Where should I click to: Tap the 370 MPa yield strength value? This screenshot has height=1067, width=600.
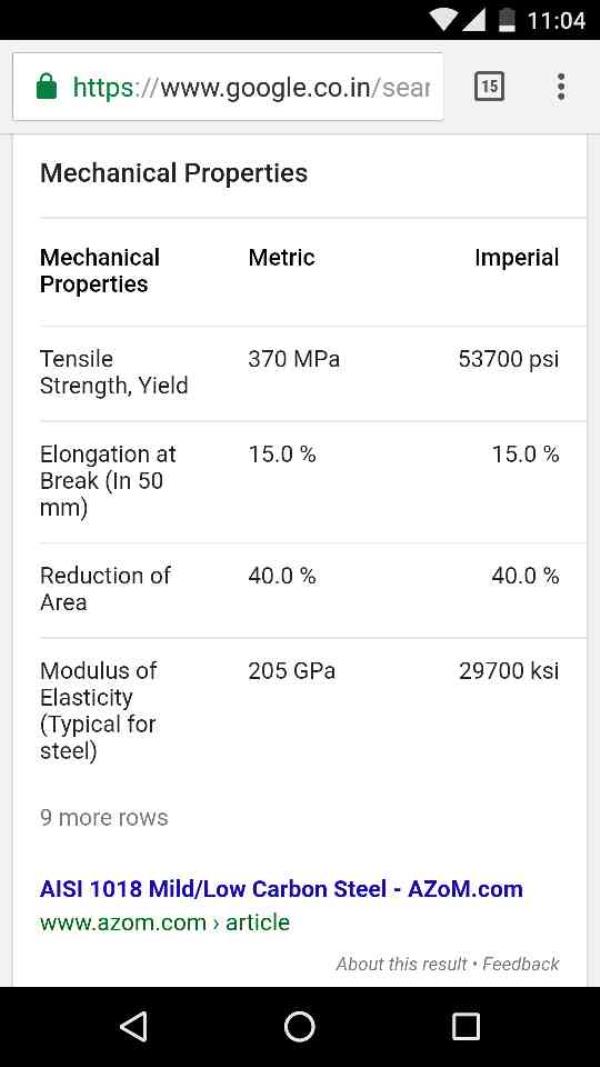tap(294, 359)
